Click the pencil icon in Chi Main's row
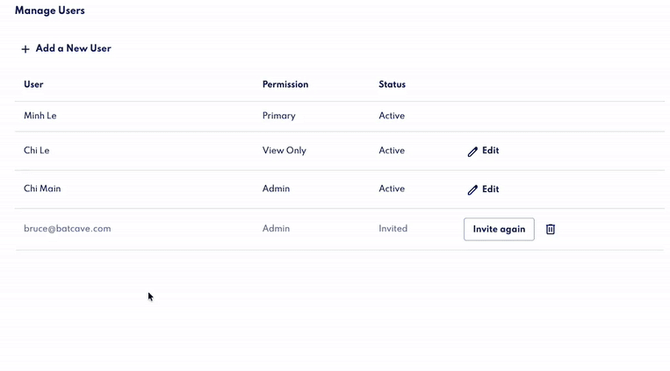This screenshot has height=371, width=670. pos(472,190)
